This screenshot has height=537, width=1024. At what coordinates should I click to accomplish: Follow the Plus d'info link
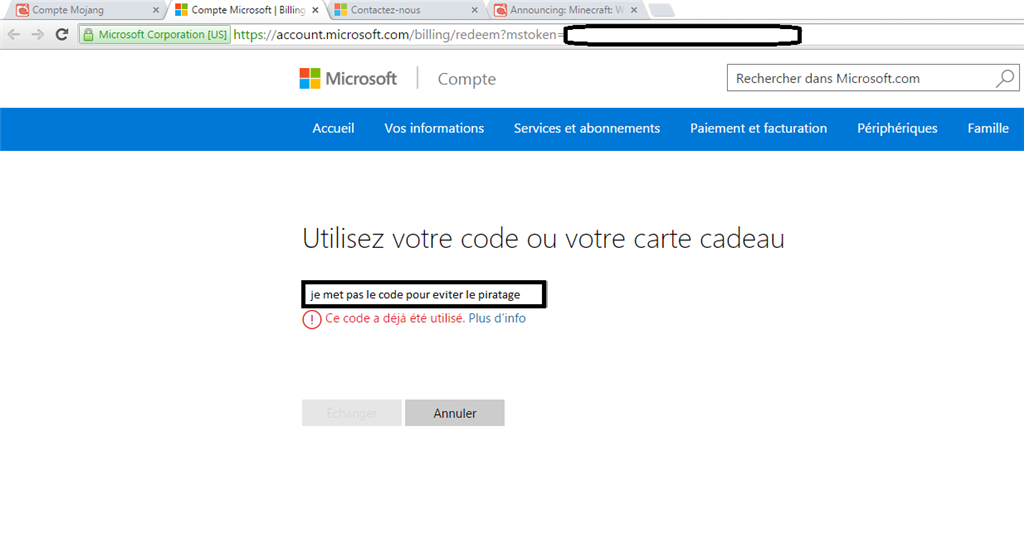coord(497,318)
